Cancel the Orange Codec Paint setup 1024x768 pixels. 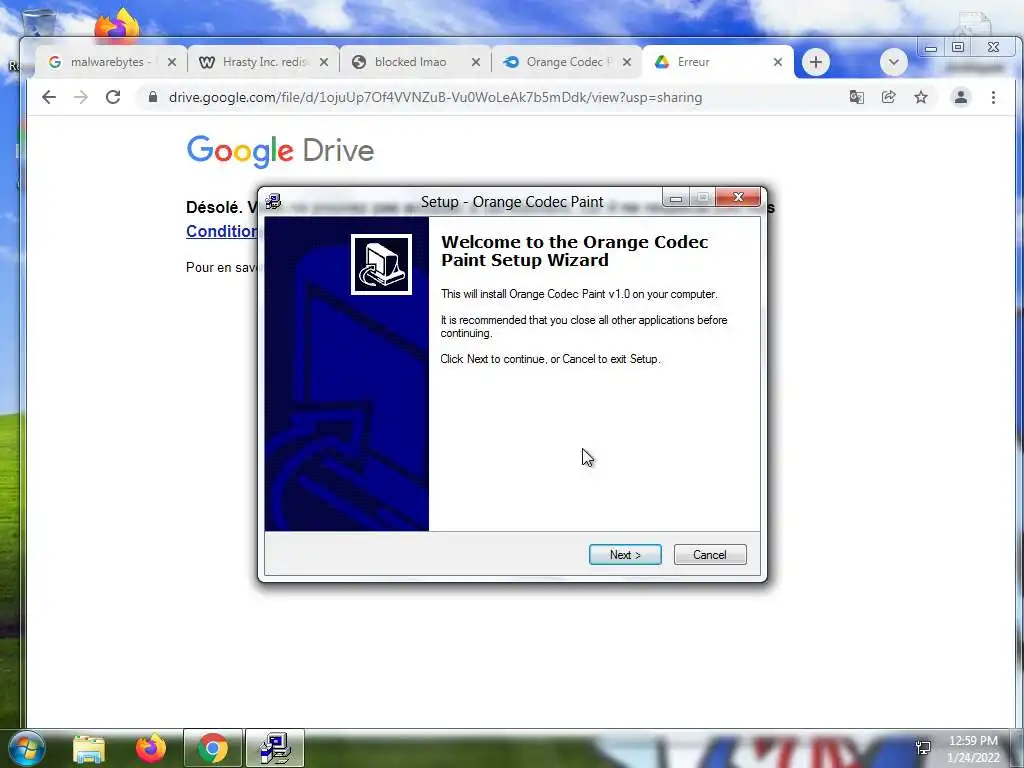click(710, 554)
